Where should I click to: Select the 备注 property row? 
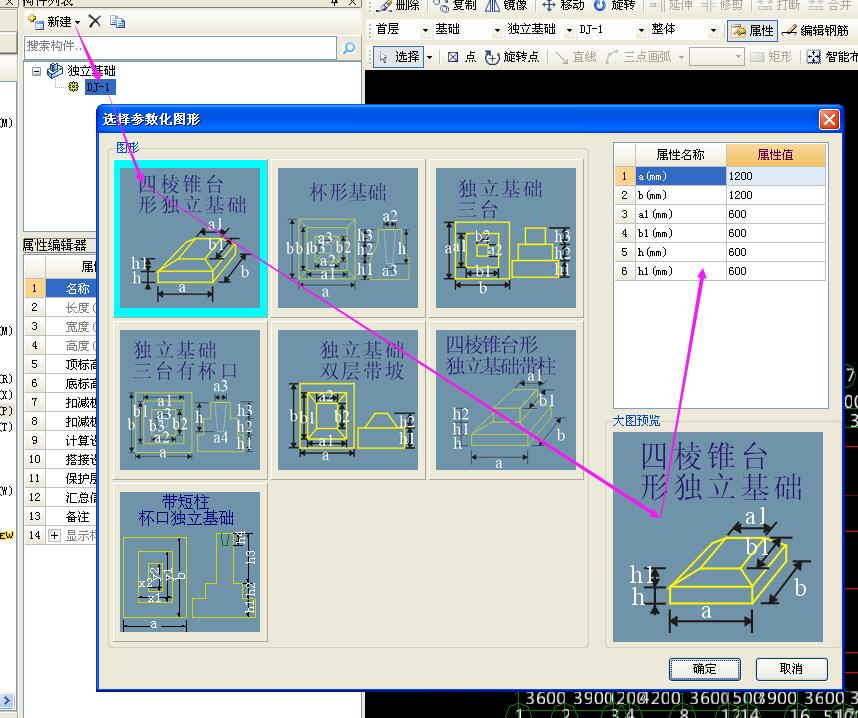coord(61,517)
